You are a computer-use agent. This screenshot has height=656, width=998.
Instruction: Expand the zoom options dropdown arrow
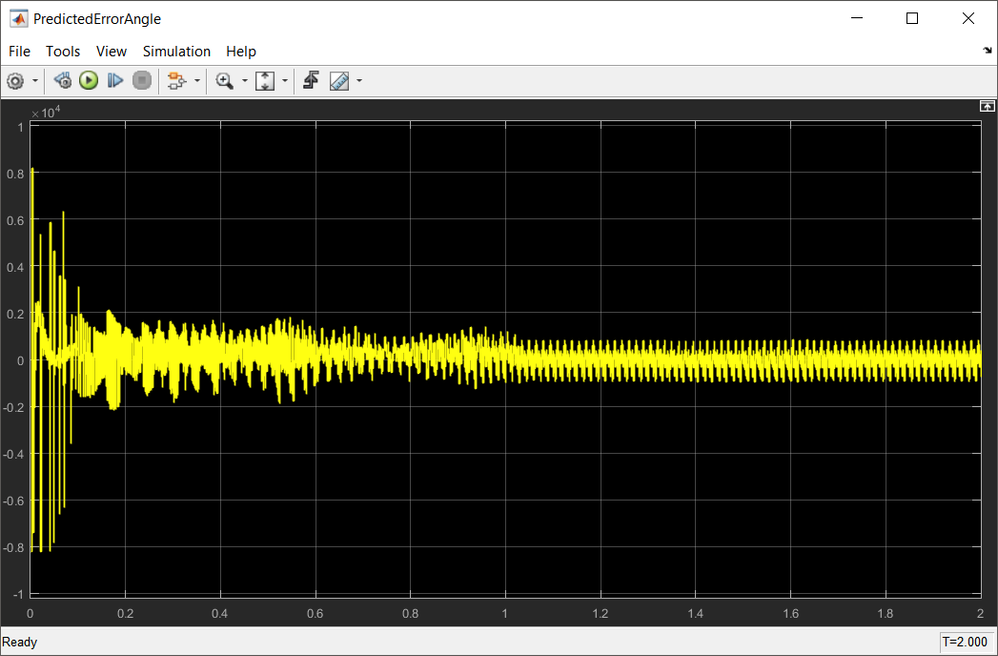pyautogui.click(x=244, y=81)
